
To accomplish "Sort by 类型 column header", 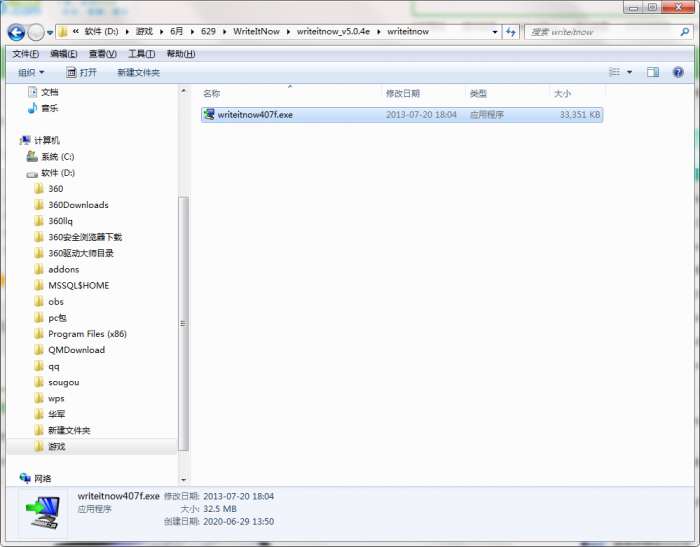I will (478, 94).
